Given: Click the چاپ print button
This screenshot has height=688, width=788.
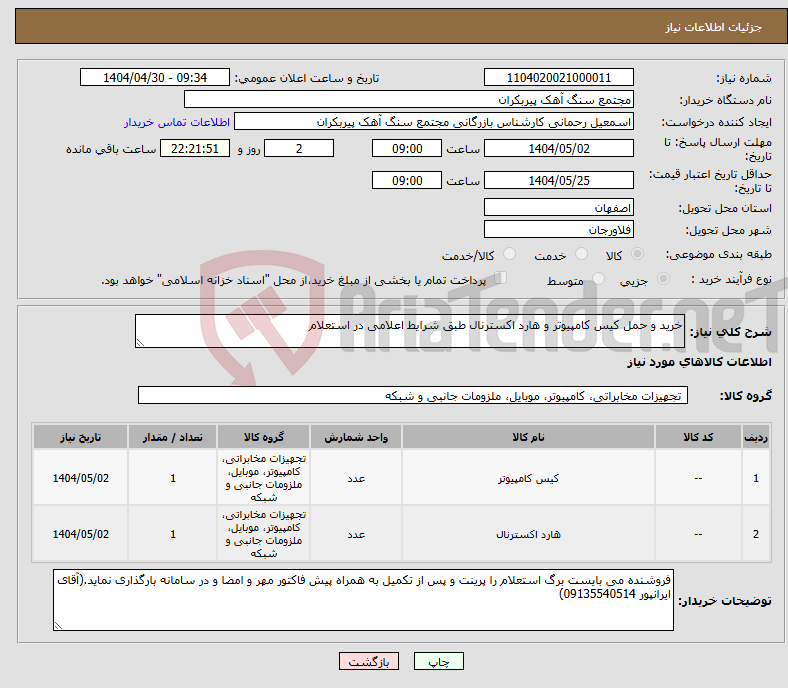Looking at the screenshot, I should 439,661.
